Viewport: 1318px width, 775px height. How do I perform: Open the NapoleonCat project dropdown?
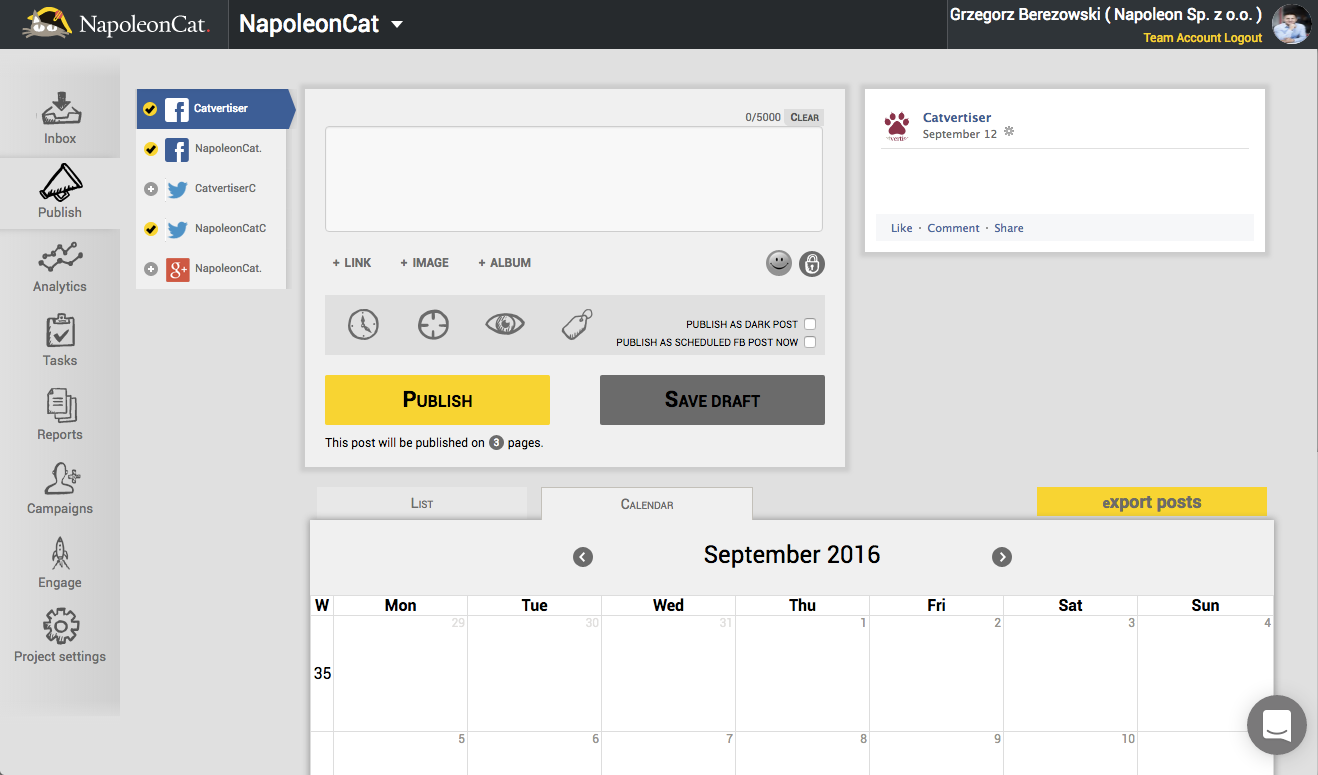[321, 24]
